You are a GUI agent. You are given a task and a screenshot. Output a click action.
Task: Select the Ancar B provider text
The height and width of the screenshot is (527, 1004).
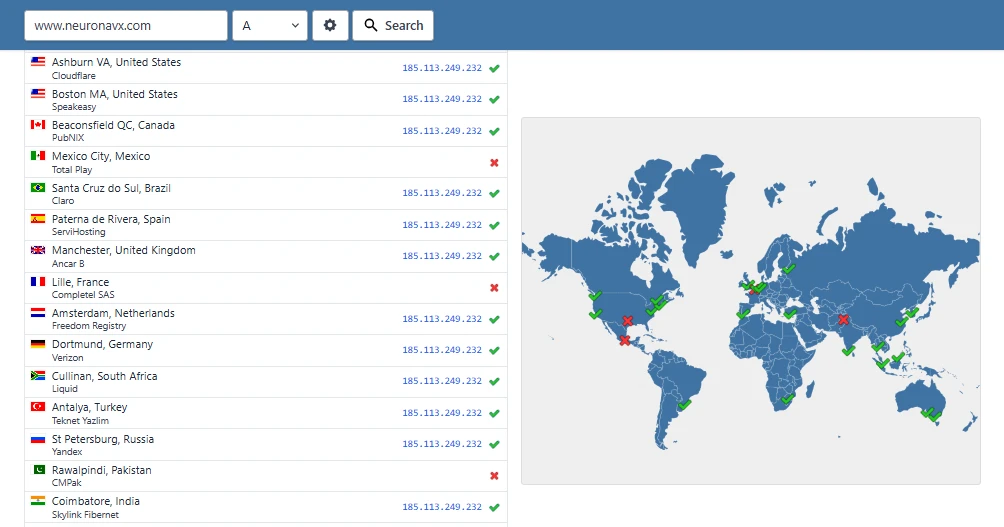(x=68, y=263)
